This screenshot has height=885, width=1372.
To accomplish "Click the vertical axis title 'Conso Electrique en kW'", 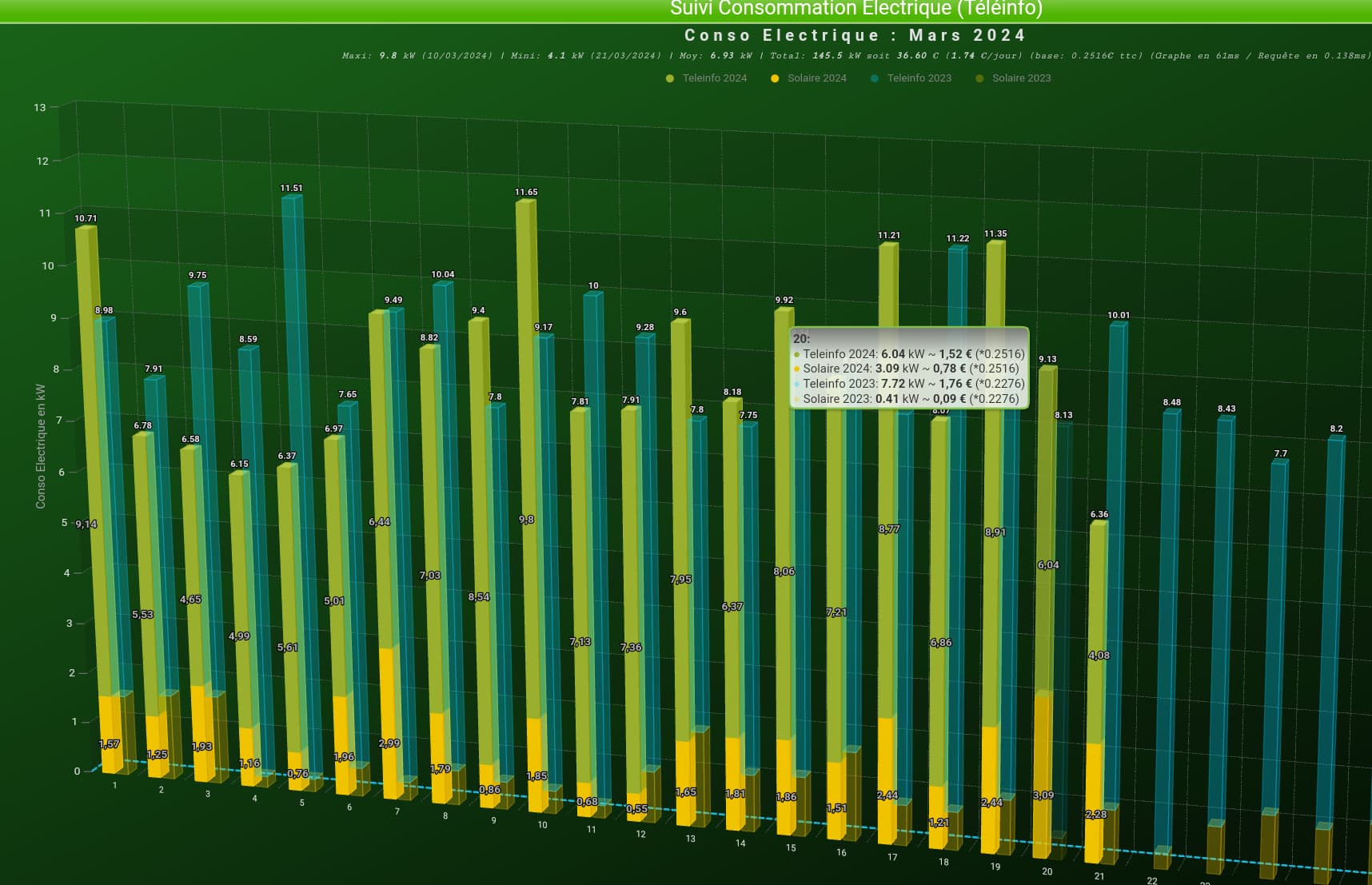I will click(x=41, y=446).
